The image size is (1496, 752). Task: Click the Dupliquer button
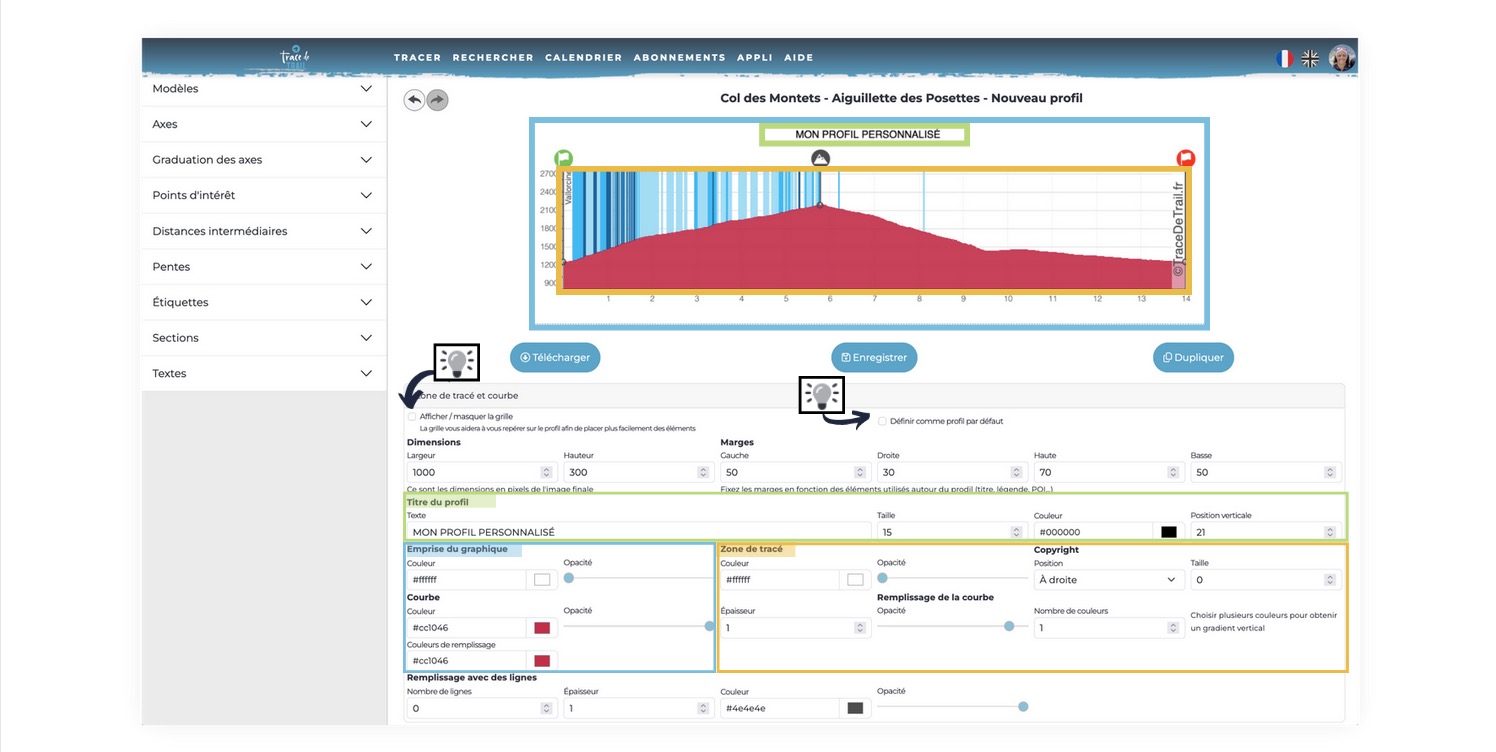[1193, 357]
